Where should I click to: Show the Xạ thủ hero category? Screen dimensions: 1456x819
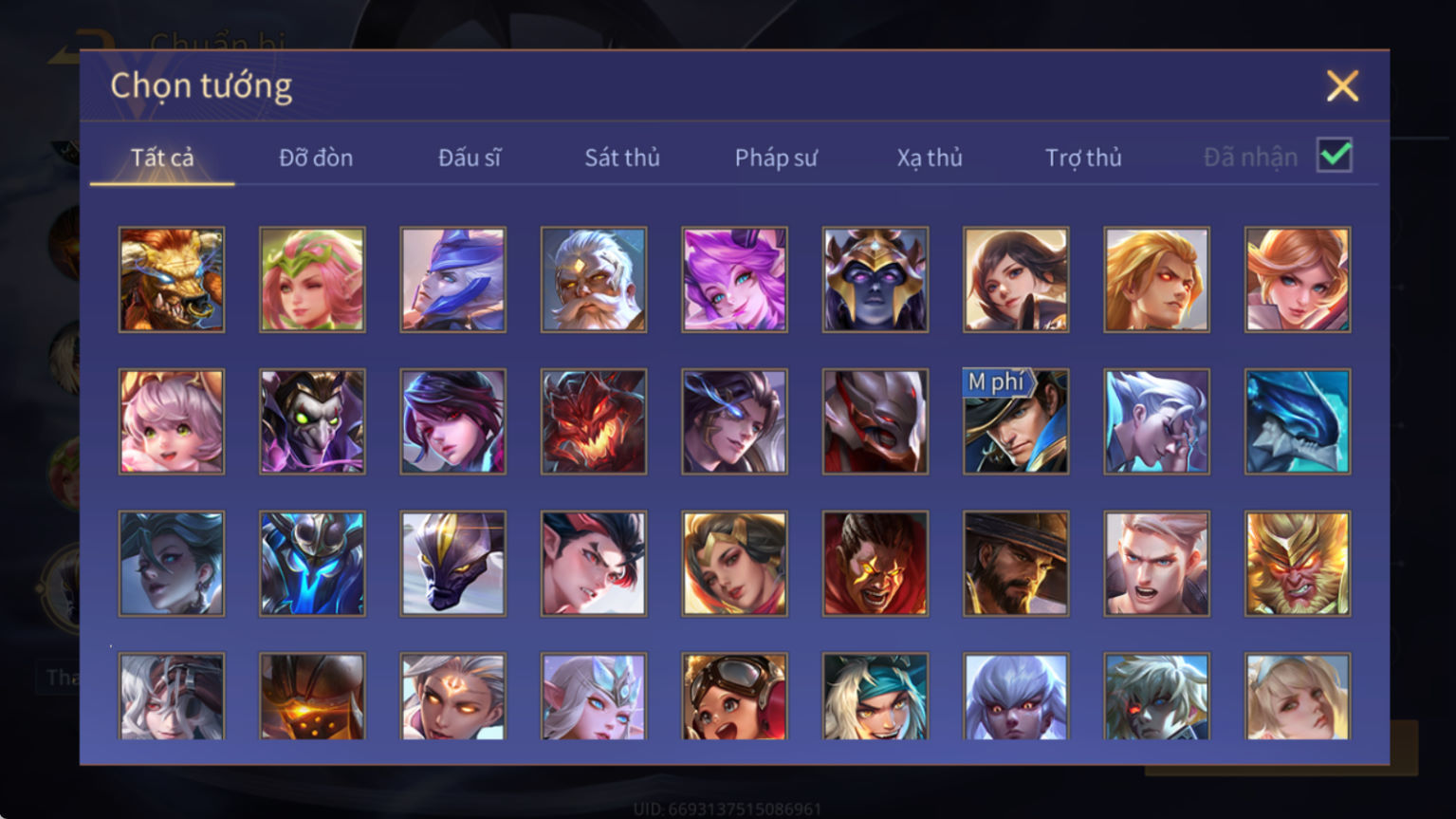click(930, 158)
